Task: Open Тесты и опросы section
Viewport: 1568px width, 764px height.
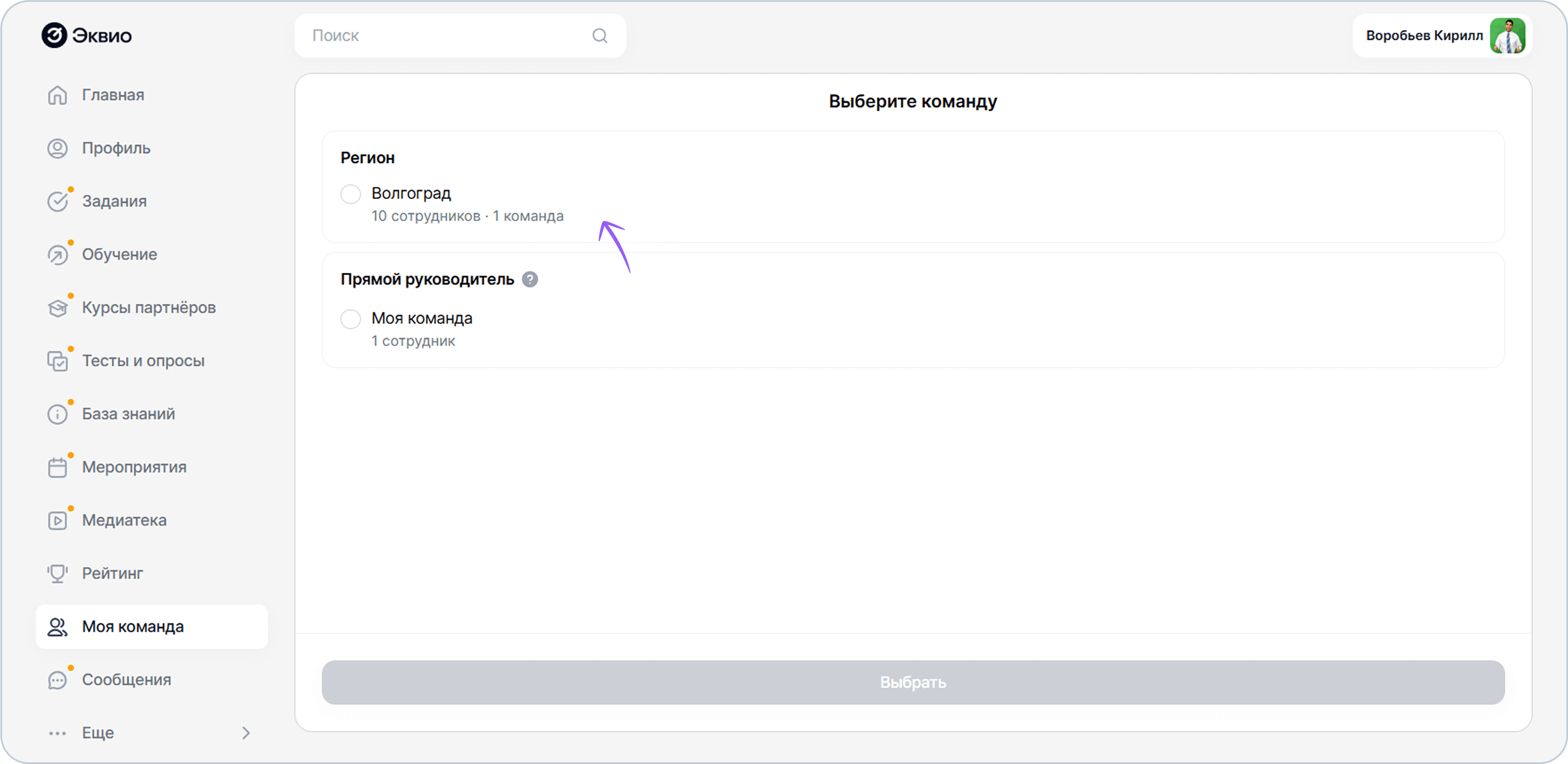Action: tap(152, 361)
